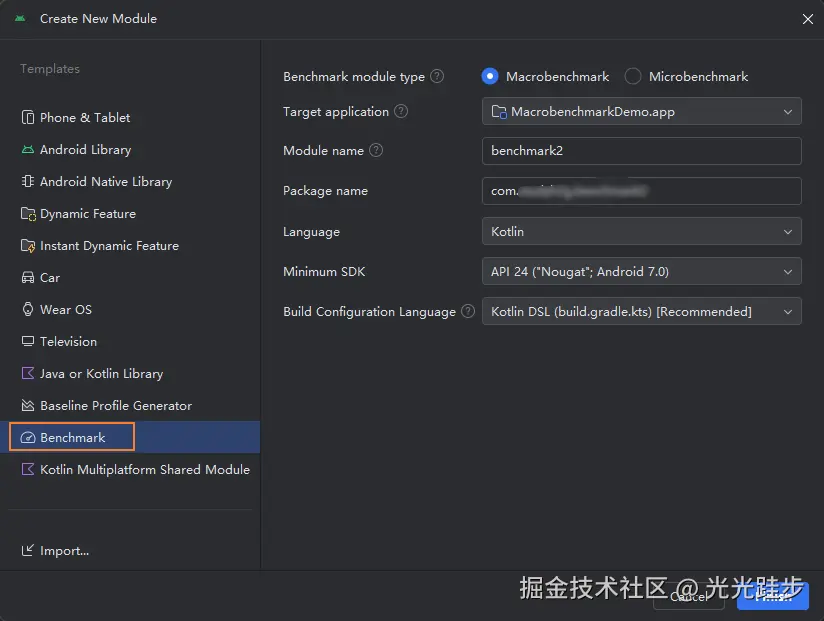824x621 pixels.
Task: Click the Benchmark gauge icon
Action: [x=28, y=438]
